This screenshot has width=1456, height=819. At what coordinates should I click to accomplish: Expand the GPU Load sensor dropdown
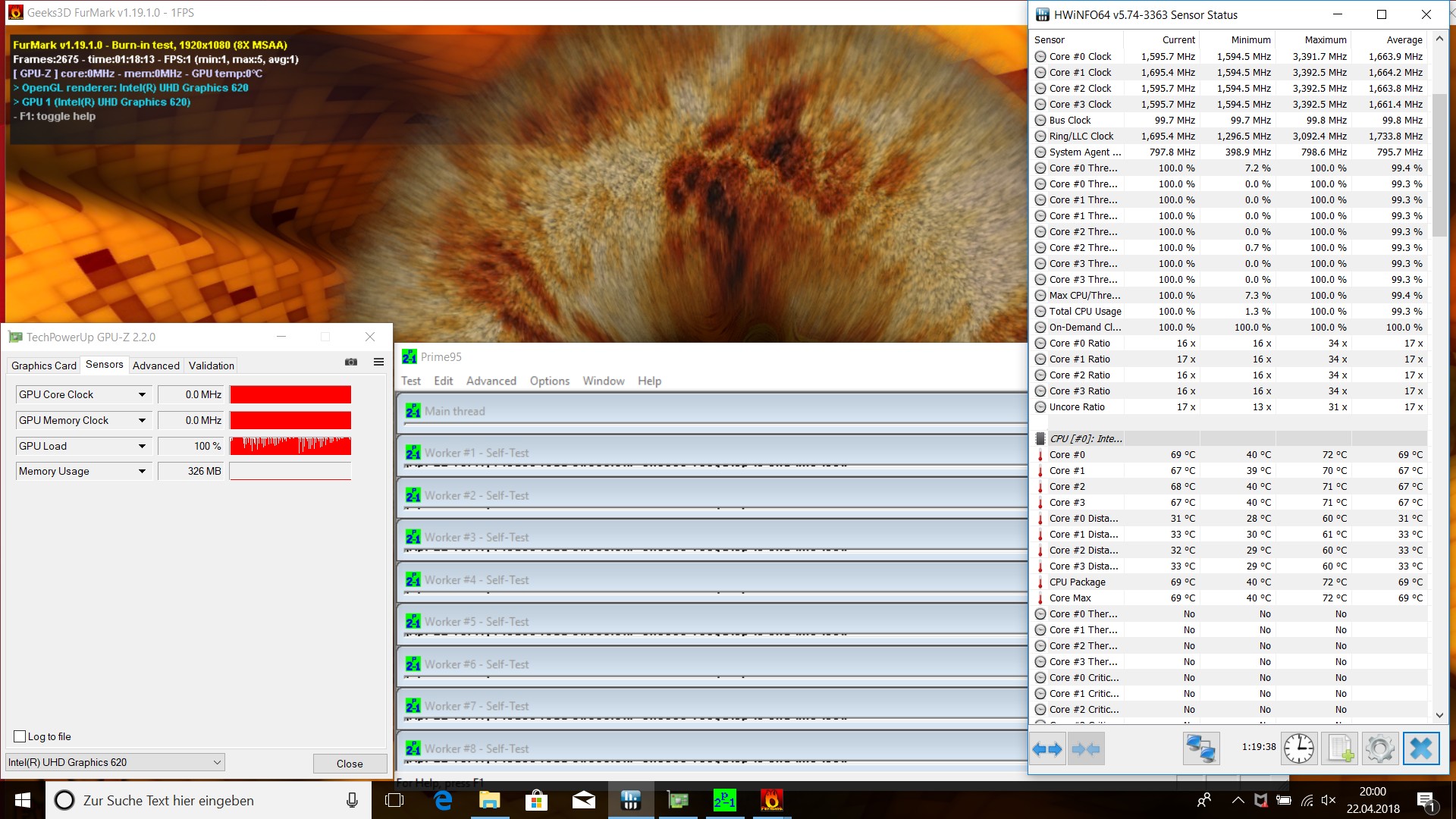coord(142,446)
